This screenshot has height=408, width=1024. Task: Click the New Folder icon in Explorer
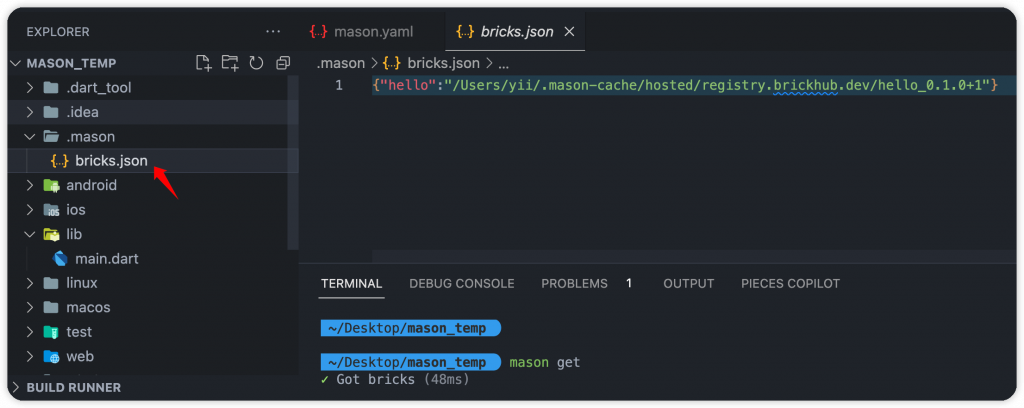click(x=230, y=63)
